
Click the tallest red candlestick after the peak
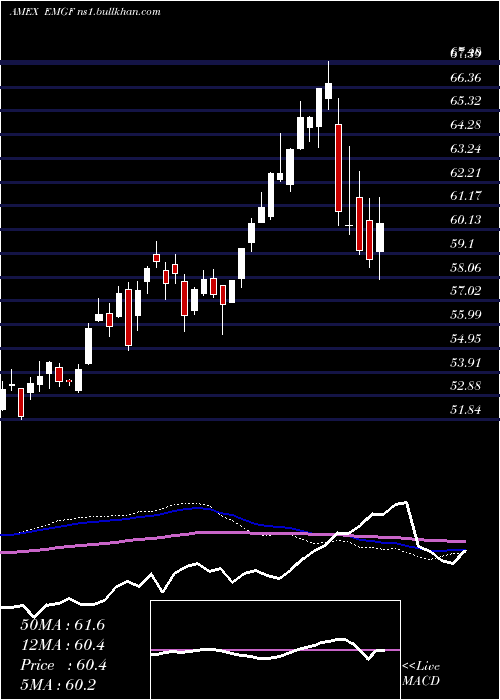(x=339, y=168)
